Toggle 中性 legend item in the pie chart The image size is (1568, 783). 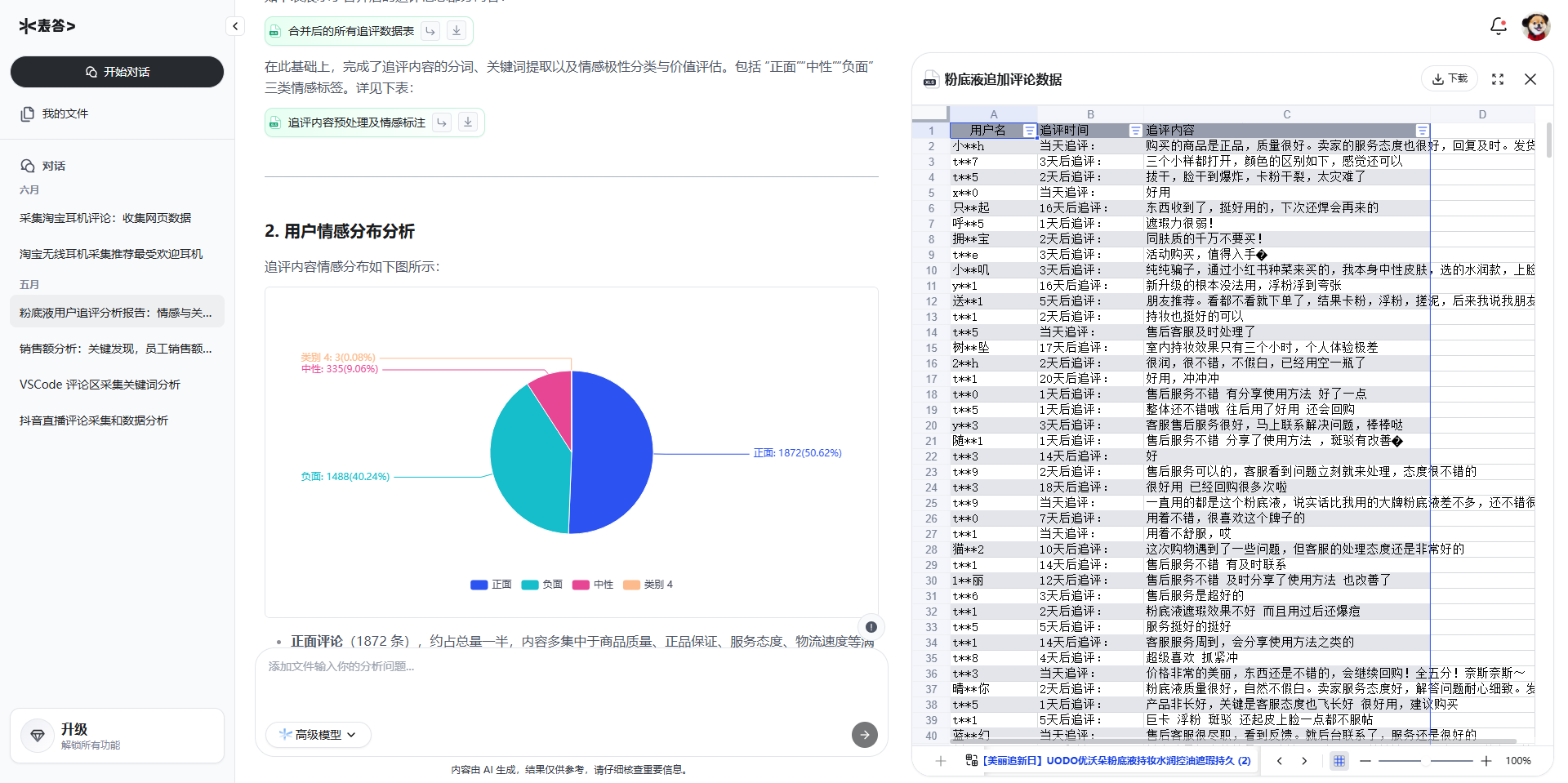point(593,585)
